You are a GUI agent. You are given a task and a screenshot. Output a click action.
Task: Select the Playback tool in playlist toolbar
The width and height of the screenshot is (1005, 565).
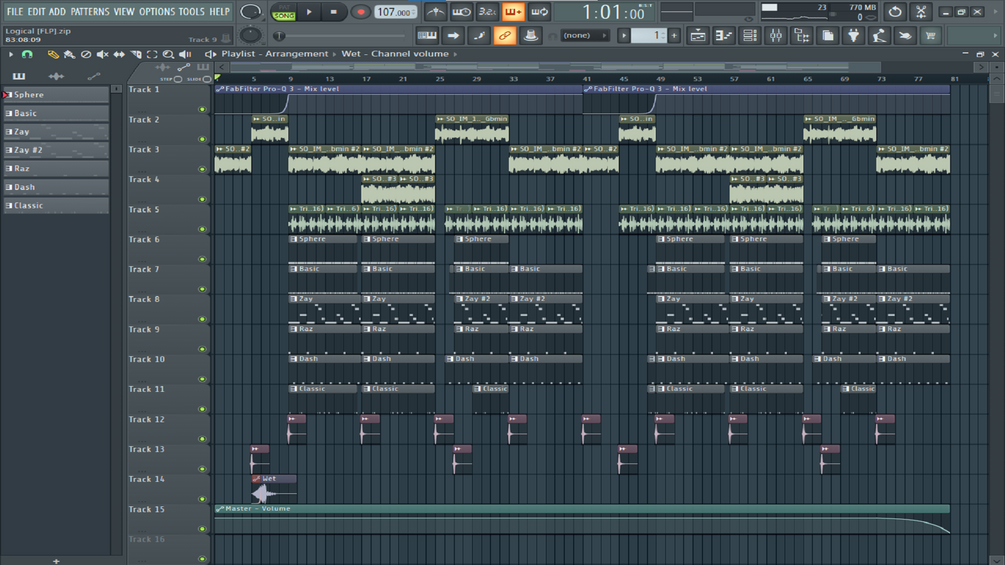tap(185, 54)
